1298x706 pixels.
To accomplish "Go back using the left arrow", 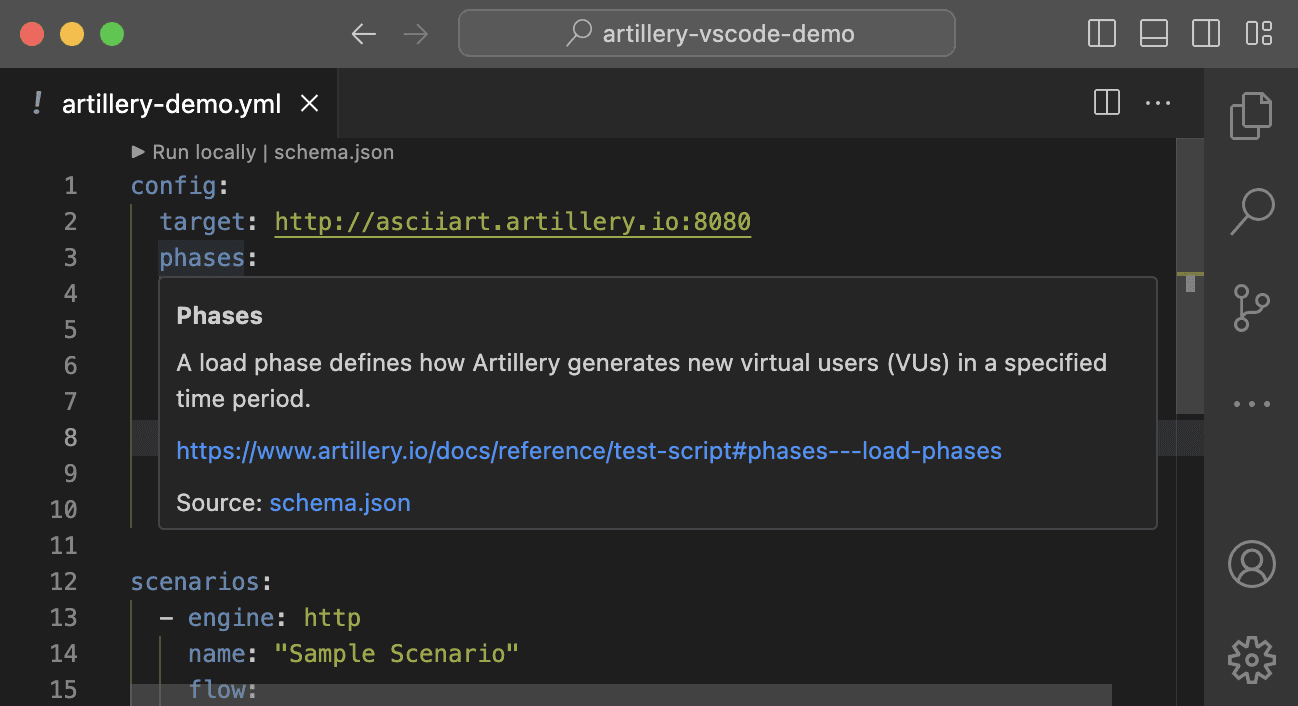I will [x=363, y=34].
